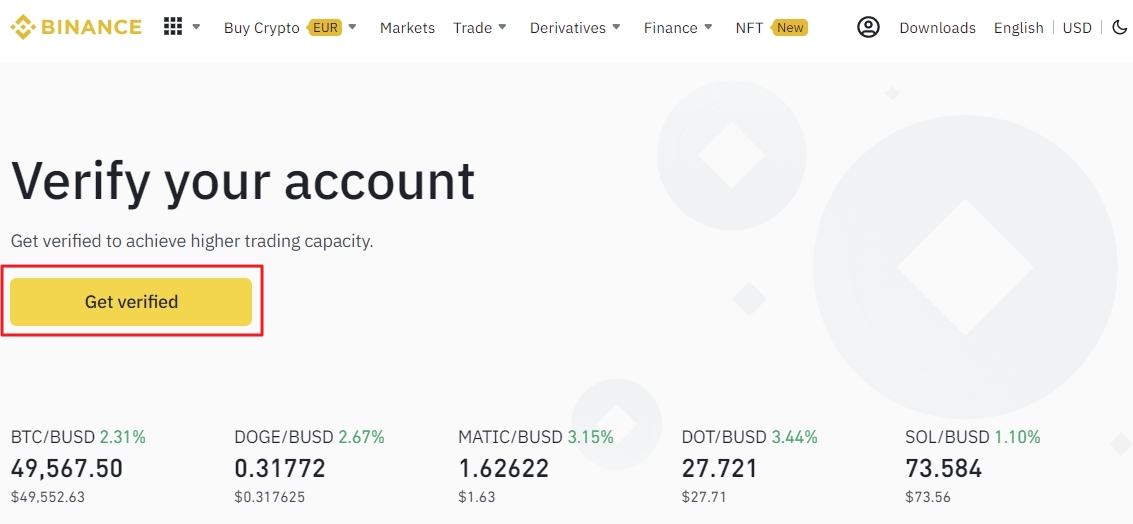Viewport: 1133px width, 524px height.
Task: Click the New badge beside NFT
Action: click(x=790, y=27)
